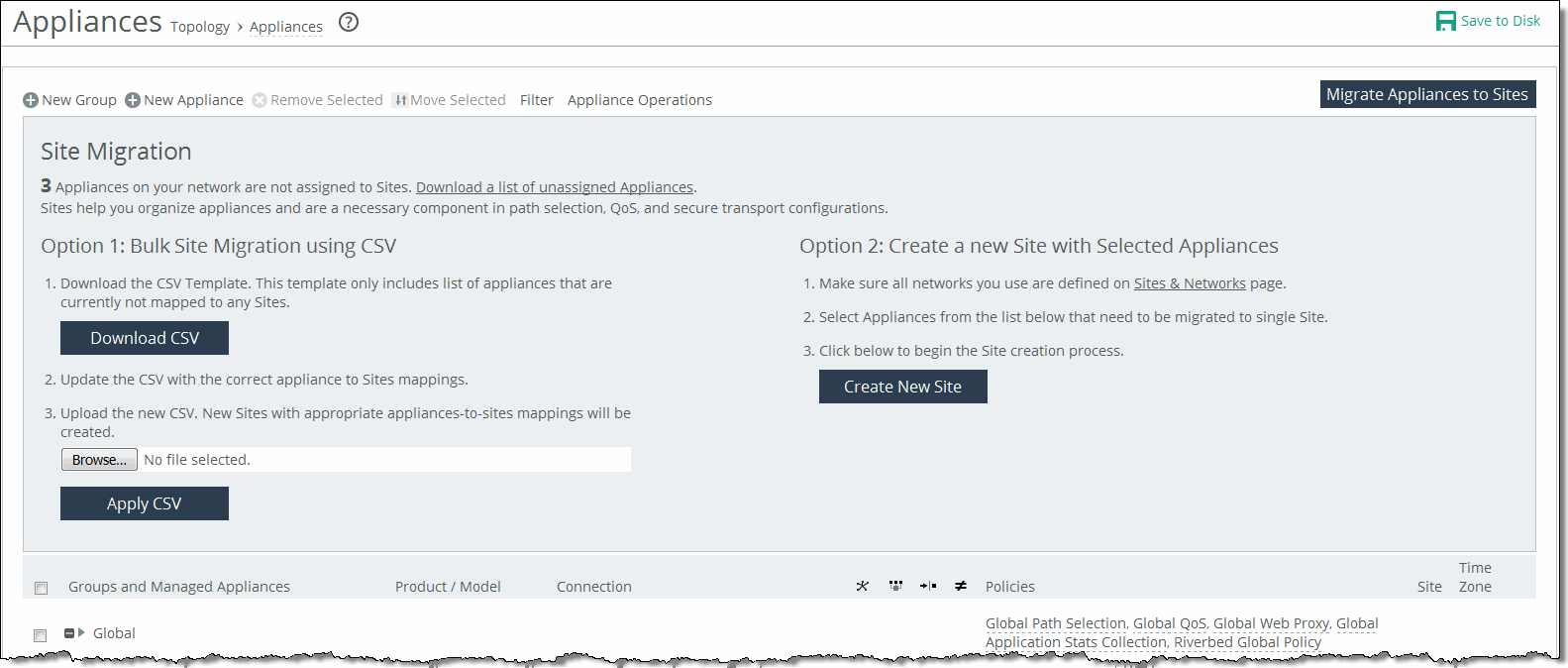This screenshot has width=1568, height=668.
Task: Open the Filter menu
Action: (536, 100)
